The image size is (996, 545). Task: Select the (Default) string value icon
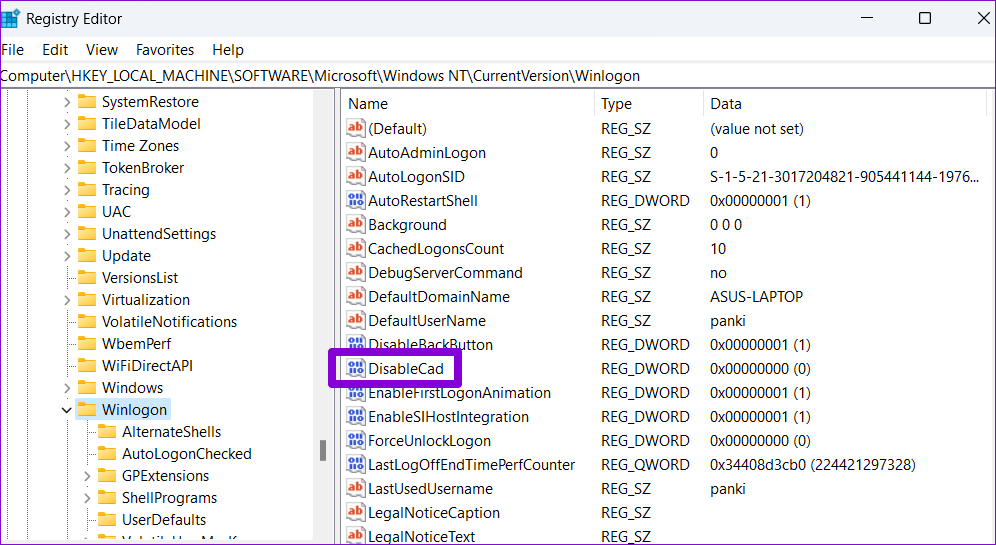tap(356, 129)
